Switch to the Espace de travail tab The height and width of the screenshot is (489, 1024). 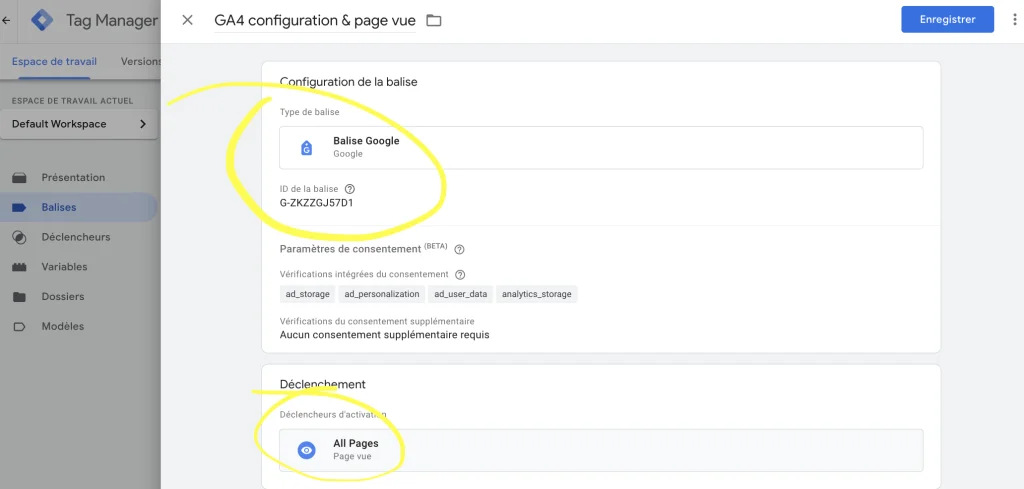57,61
